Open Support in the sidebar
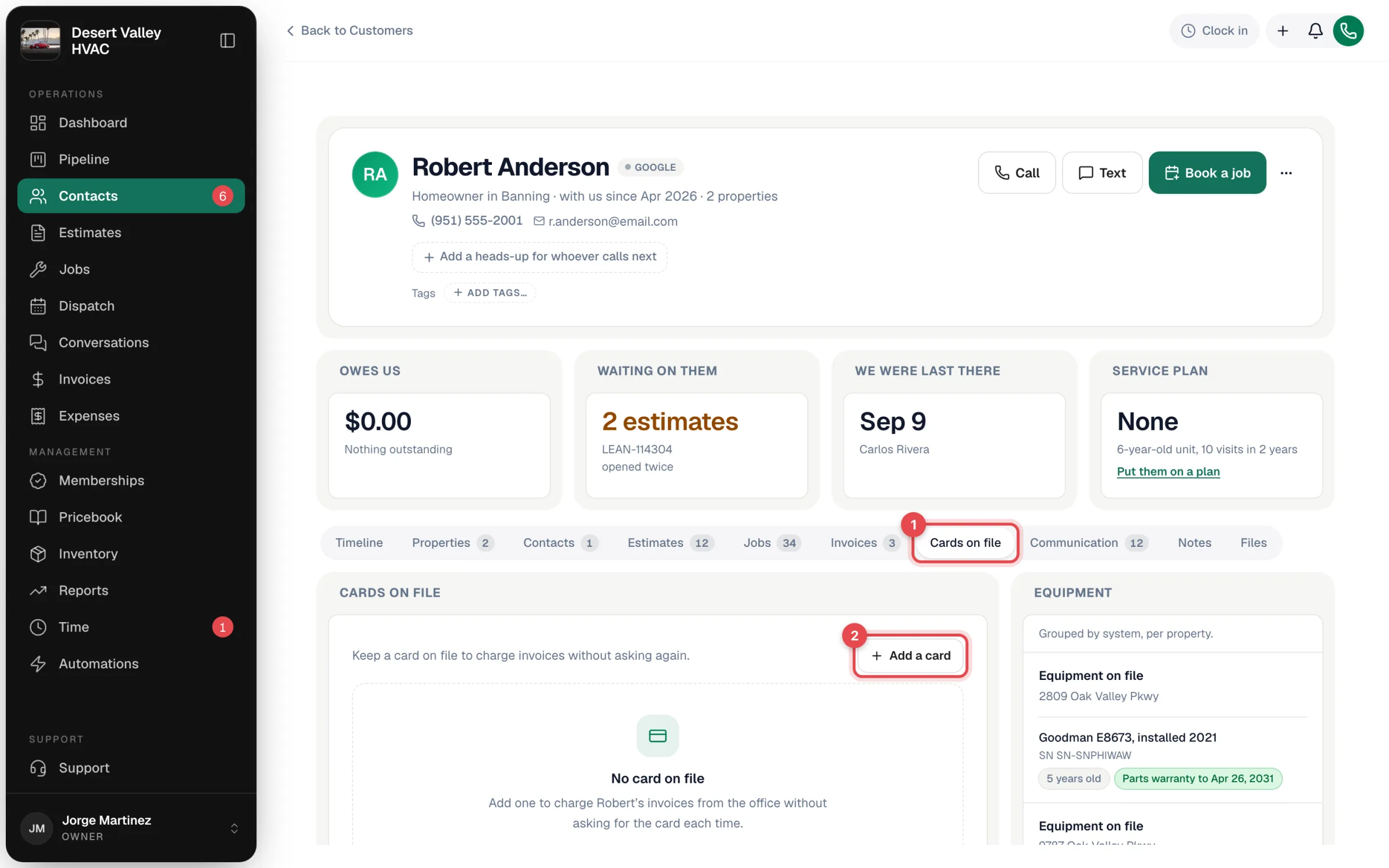The image size is (1389, 868). tap(131, 768)
